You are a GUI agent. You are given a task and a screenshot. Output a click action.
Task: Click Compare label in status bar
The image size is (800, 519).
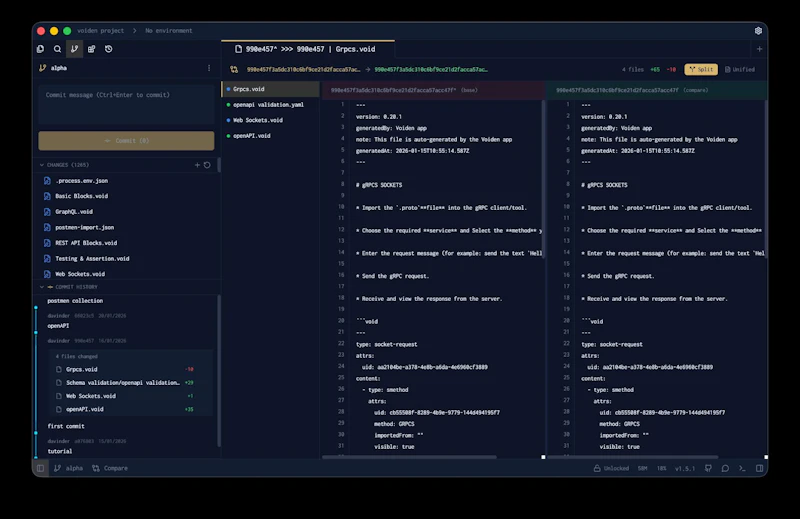tap(116, 468)
